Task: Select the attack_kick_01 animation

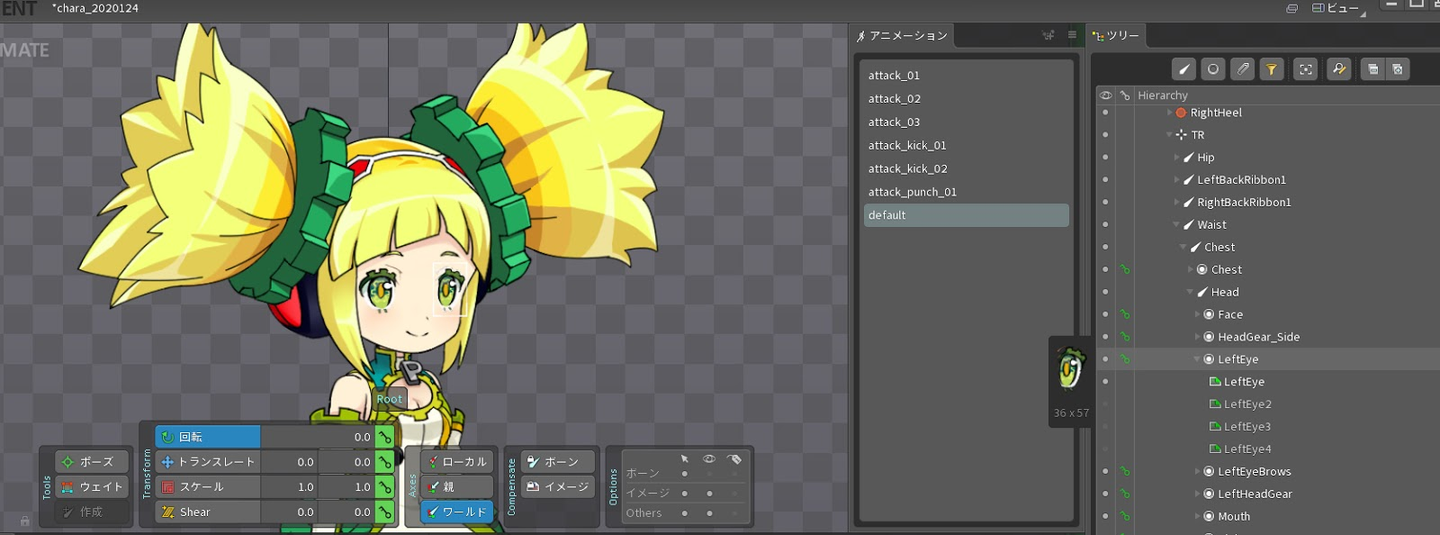Action: click(x=907, y=145)
